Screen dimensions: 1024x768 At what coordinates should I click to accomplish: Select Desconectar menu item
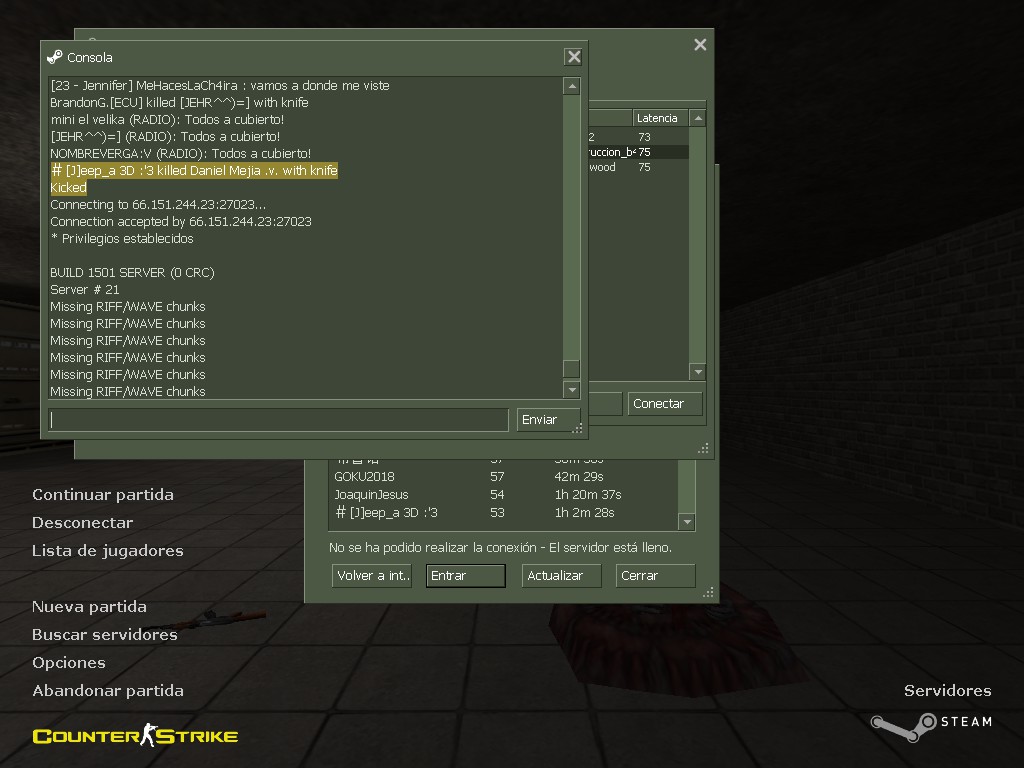82,522
